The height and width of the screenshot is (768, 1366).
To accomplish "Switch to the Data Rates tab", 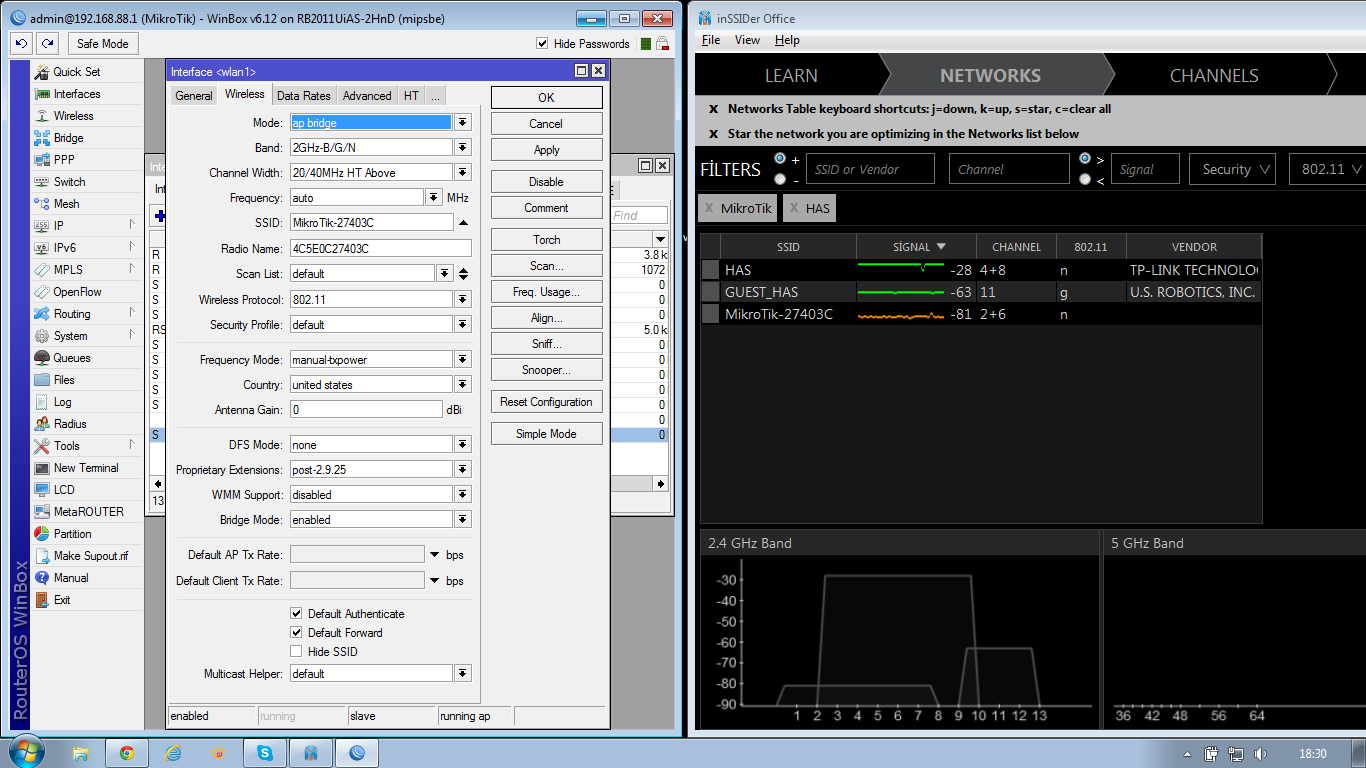I will [x=303, y=96].
